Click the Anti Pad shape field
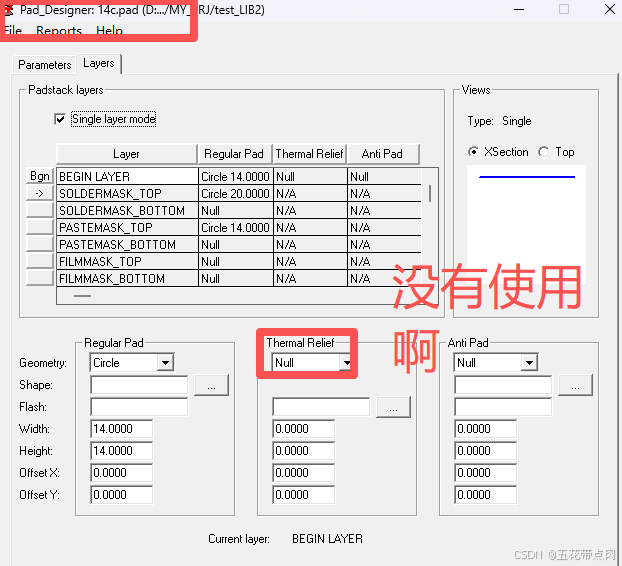This screenshot has height=566, width=622. coord(503,385)
